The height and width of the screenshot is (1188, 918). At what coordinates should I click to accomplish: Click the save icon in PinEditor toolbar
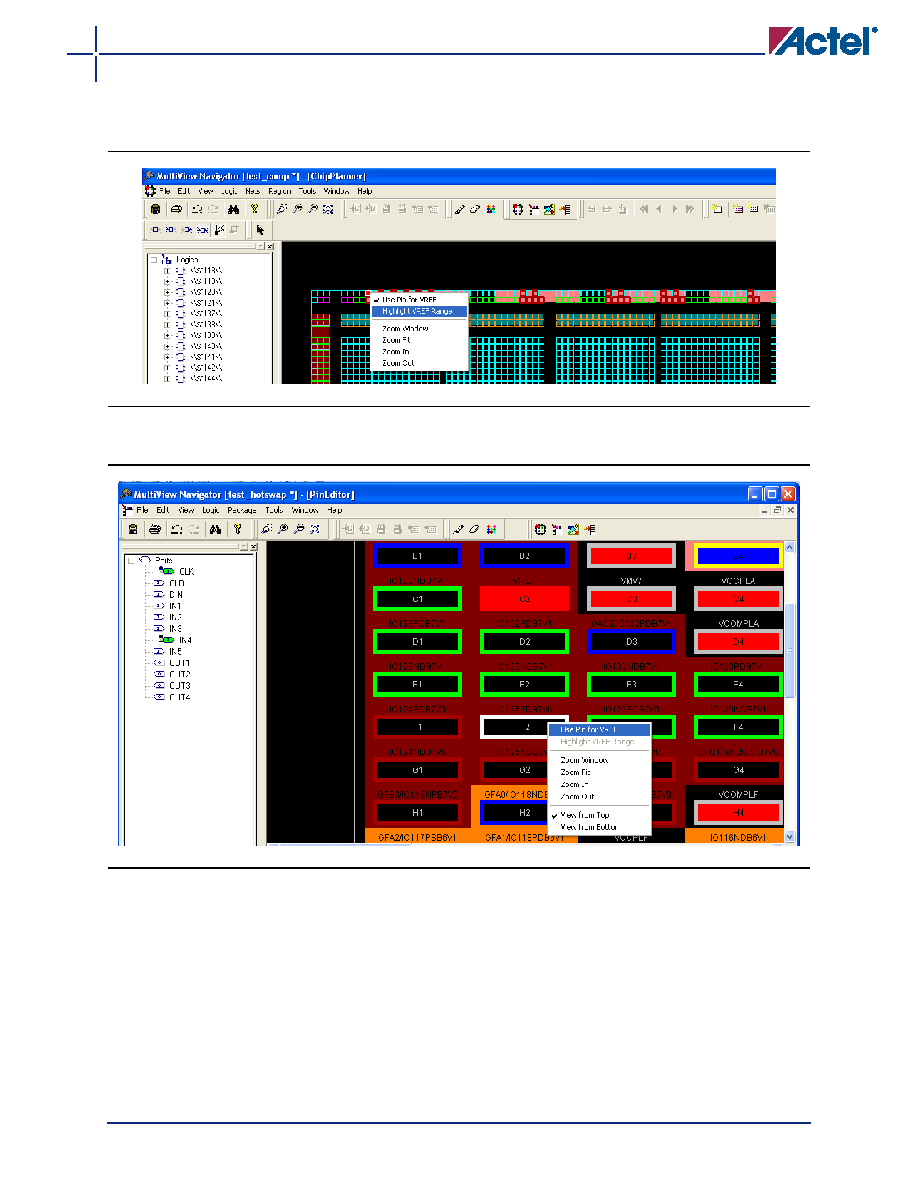pyautogui.click(x=133, y=529)
